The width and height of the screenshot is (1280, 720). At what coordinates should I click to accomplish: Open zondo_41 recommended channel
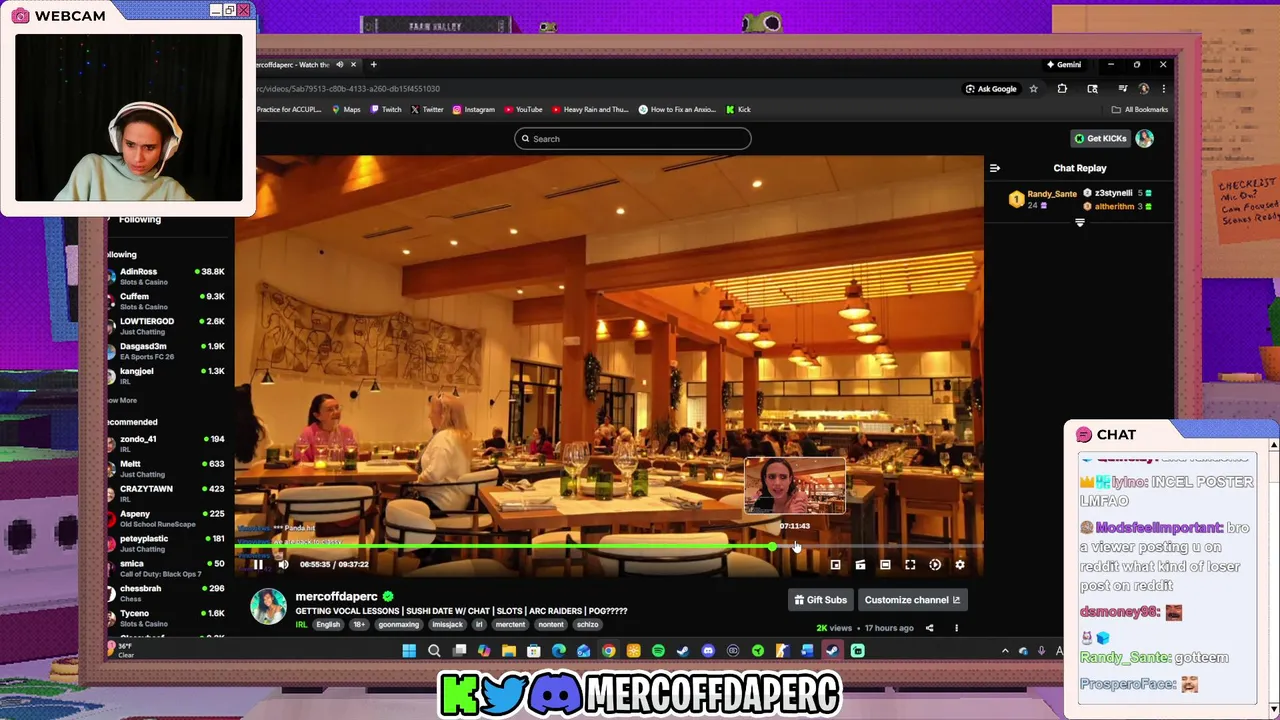tap(167, 443)
